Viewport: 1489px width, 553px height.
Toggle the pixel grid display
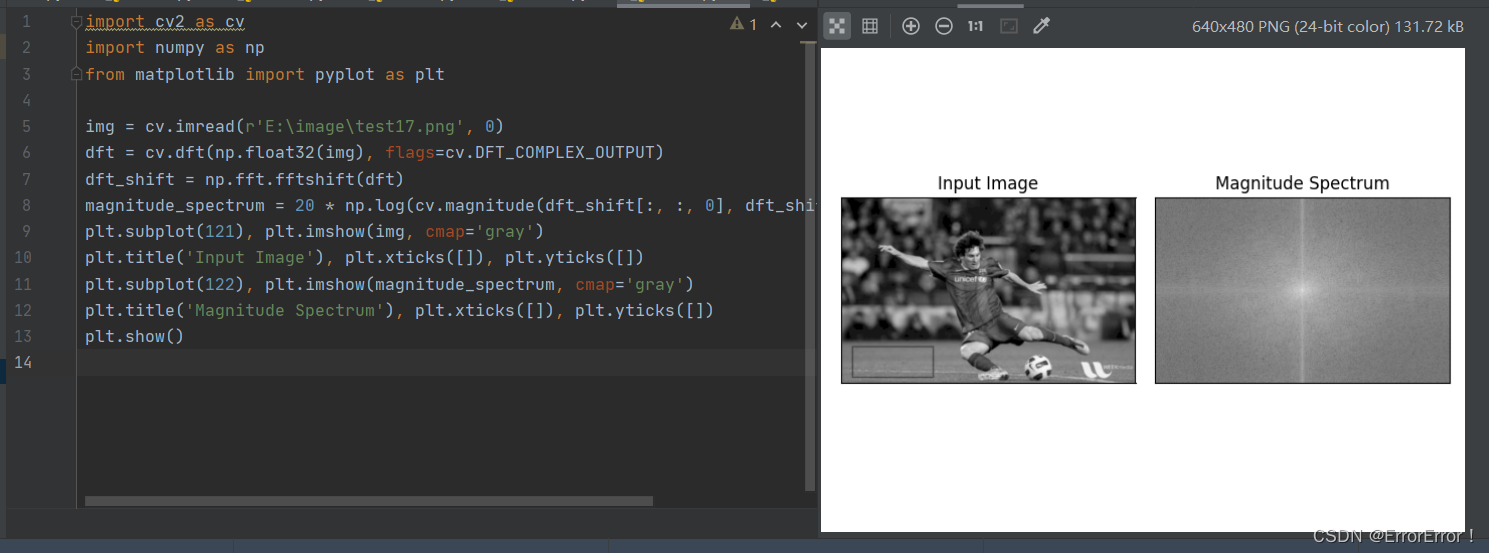pyautogui.click(x=870, y=26)
